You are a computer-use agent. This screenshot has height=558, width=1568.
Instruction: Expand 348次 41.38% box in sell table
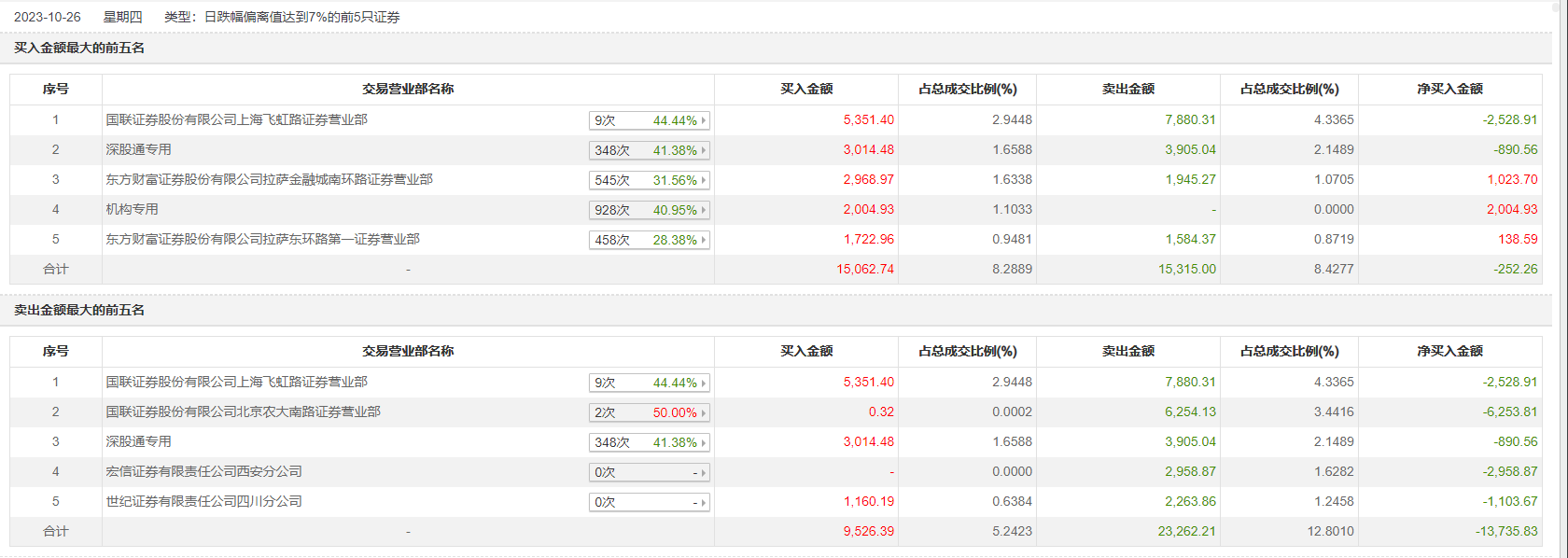[x=650, y=442]
